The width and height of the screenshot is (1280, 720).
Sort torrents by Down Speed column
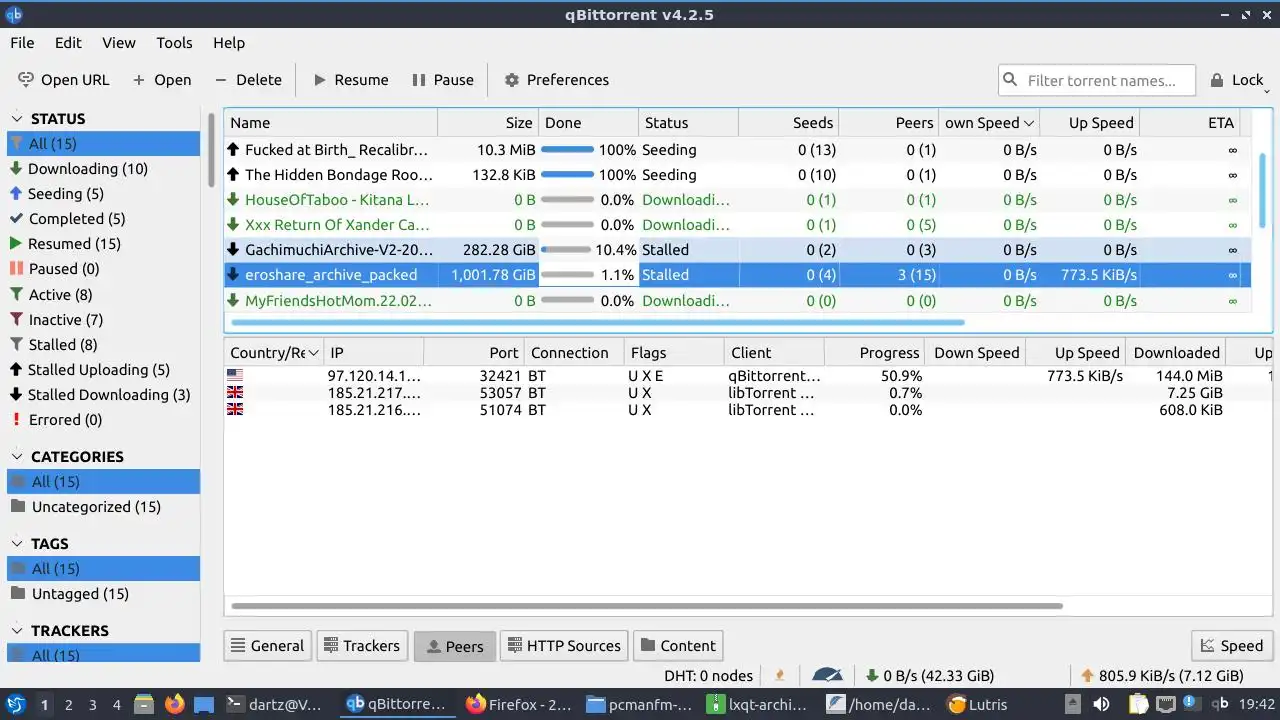989,123
